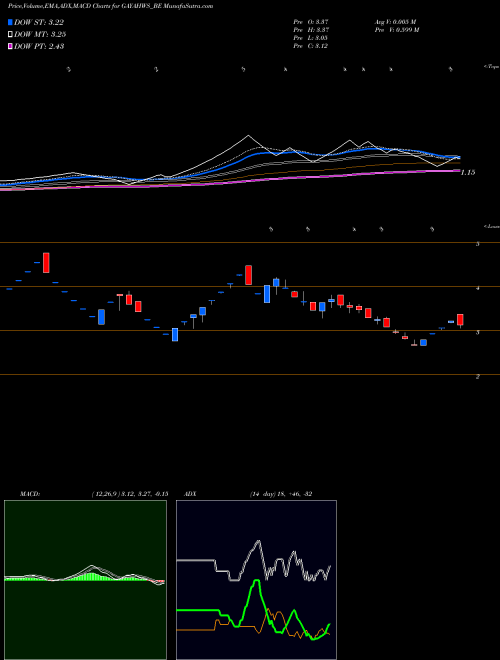This screenshot has width=500, height=660.
Task: Click the tall red candle at the first peak
Action: pyautogui.click(x=46, y=263)
